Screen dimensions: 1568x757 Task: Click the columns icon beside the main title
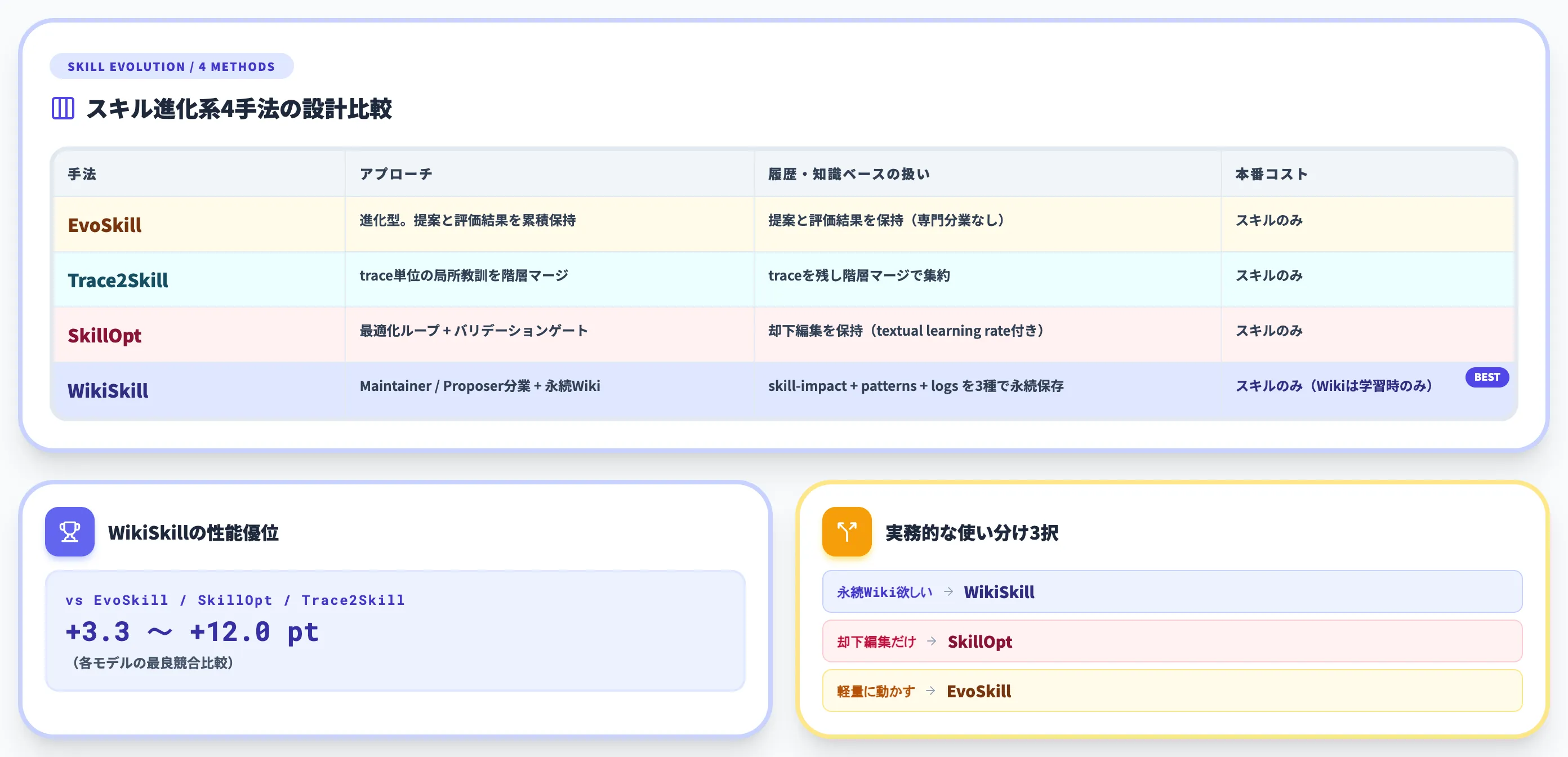point(63,108)
